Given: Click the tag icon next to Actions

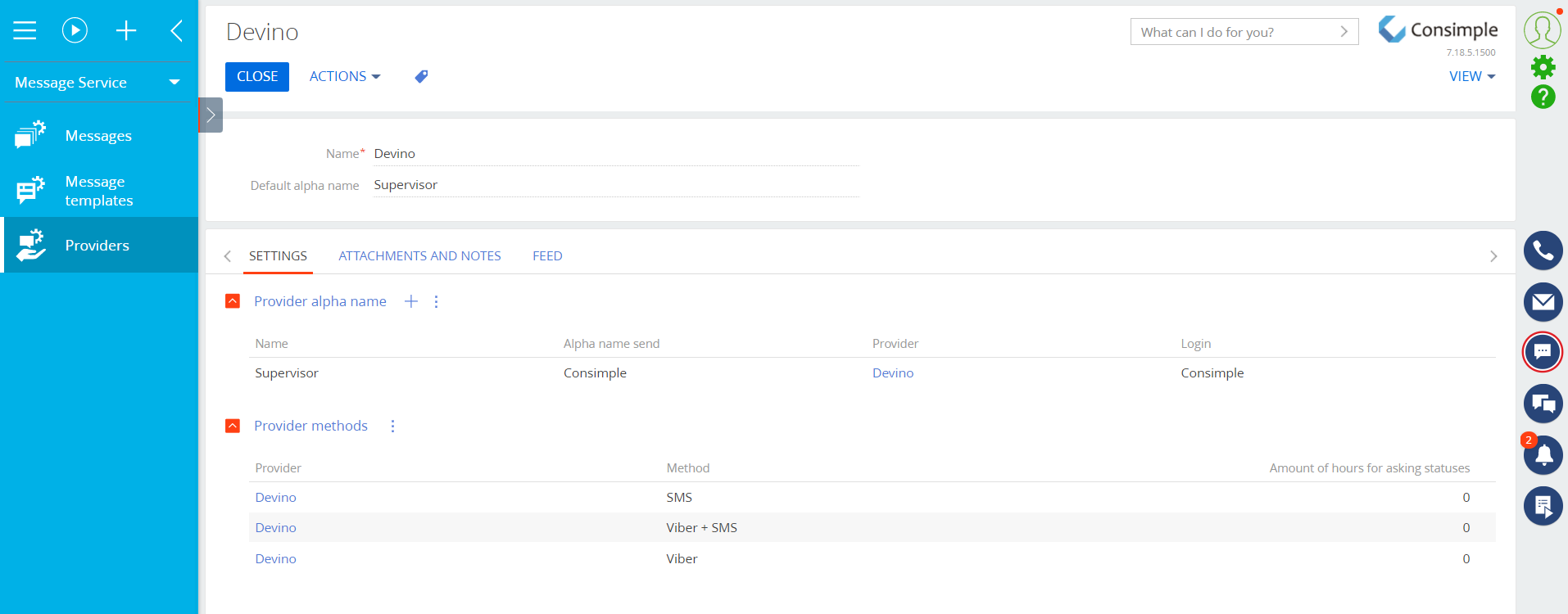Looking at the screenshot, I should 421,76.
